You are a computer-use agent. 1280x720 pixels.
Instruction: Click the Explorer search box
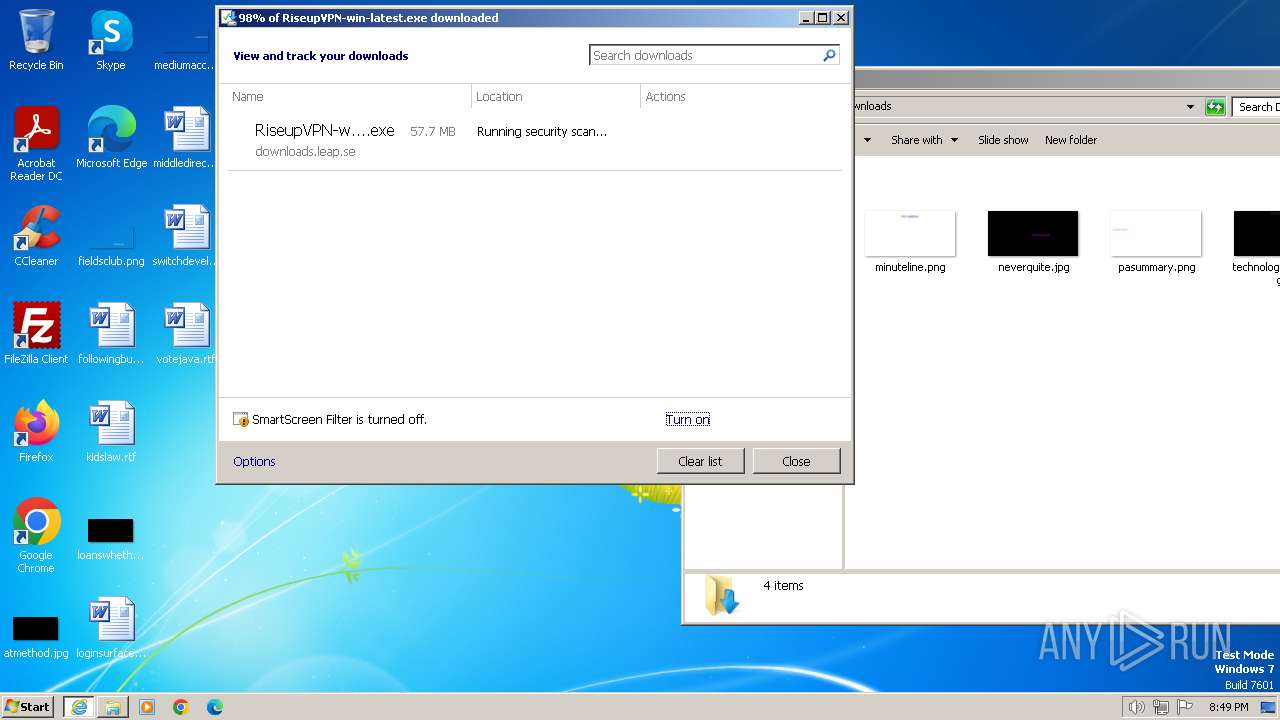point(1257,107)
